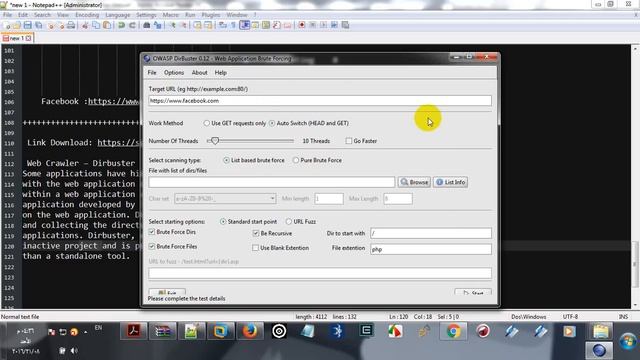
Task: Click the UTF-8 status bar entry
Action: click(x=570, y=317)
